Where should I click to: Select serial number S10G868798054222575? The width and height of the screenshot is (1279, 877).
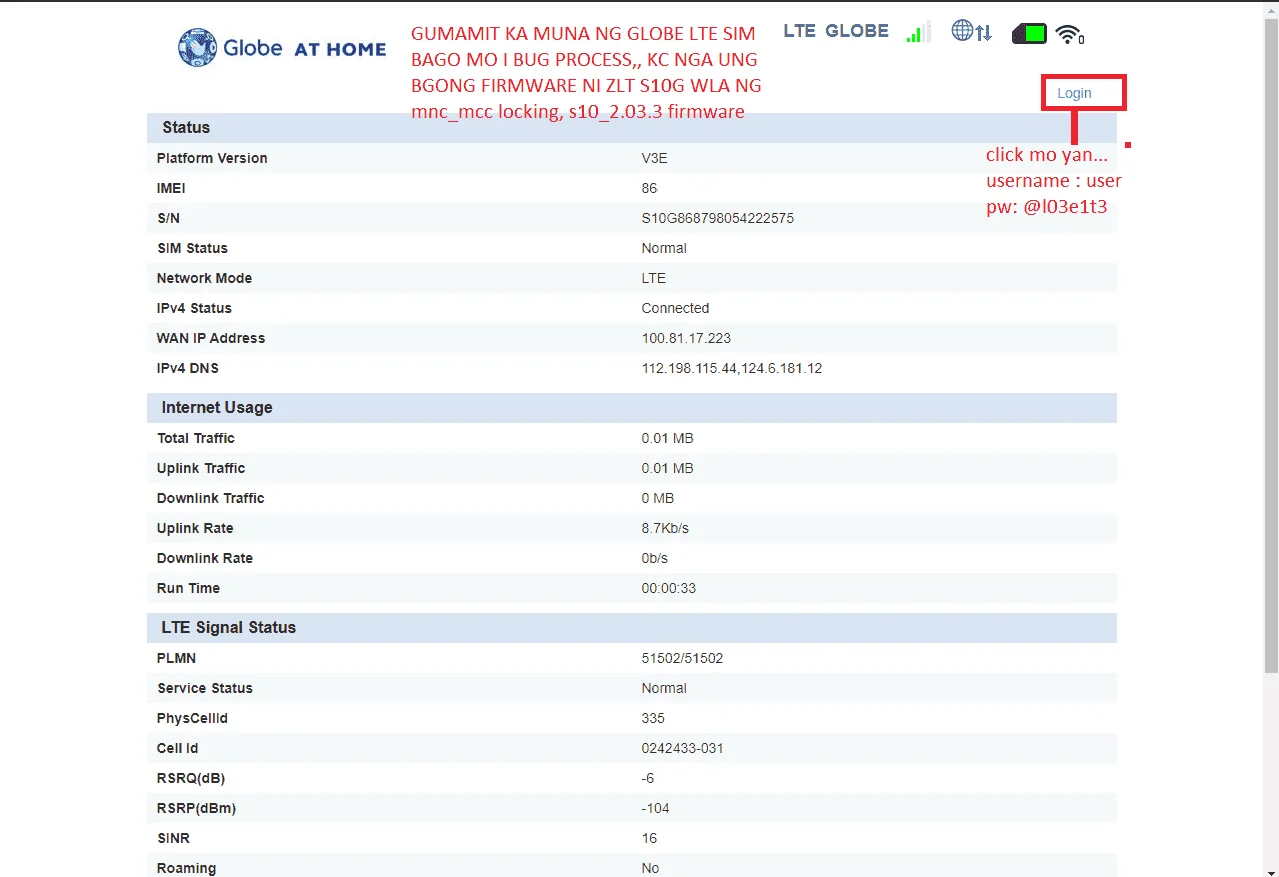coord(718,218)
